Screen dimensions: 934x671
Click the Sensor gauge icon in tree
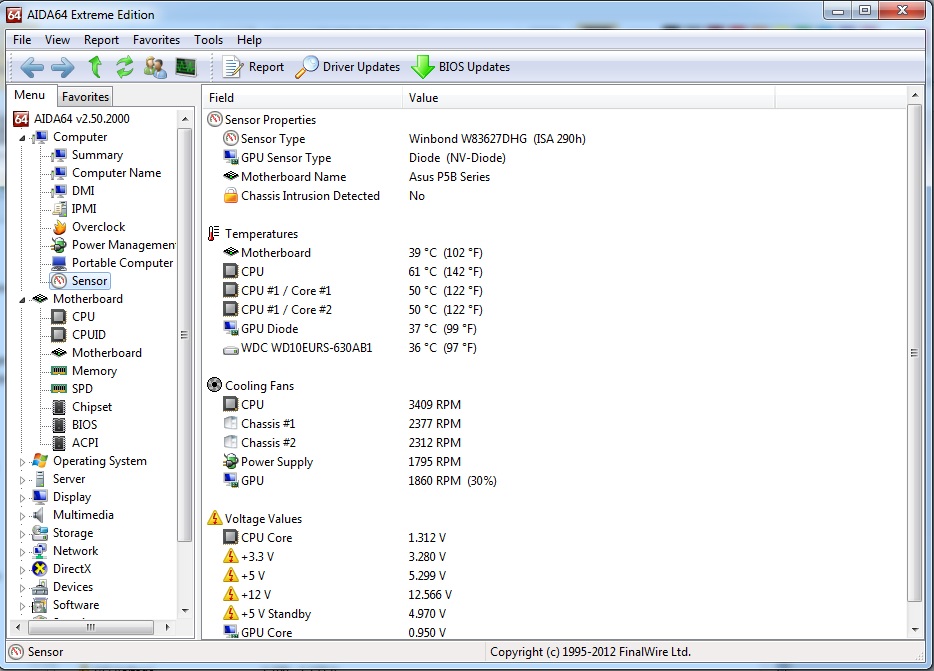59,281
